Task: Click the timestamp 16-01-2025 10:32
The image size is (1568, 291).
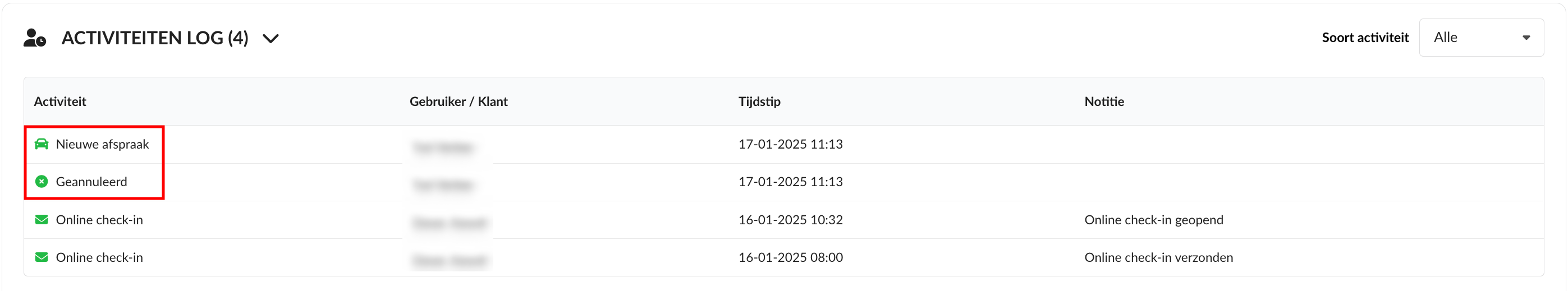Action: (790, 220)
